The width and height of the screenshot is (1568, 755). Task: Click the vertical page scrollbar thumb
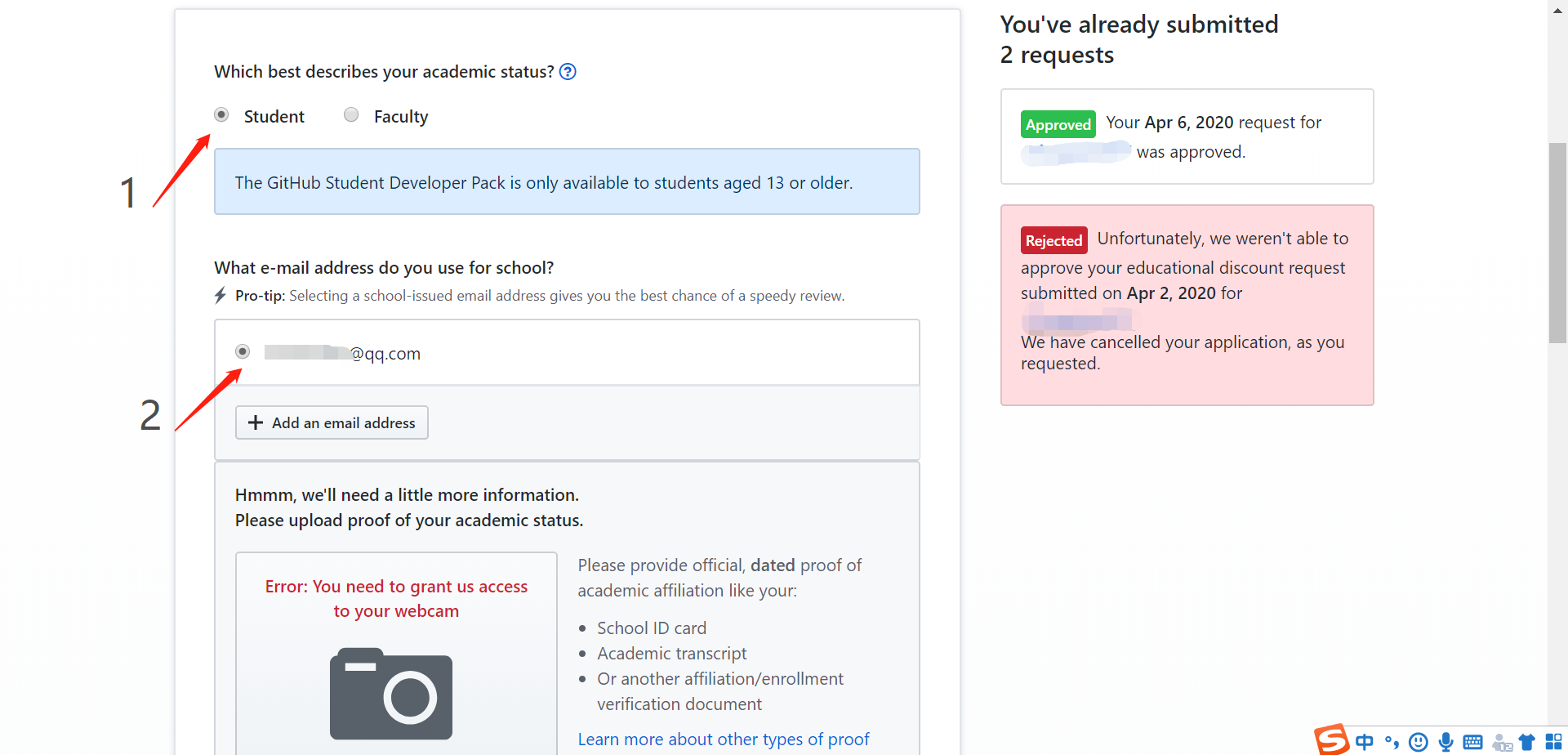pyautogui.click(x=1557, y=243)
